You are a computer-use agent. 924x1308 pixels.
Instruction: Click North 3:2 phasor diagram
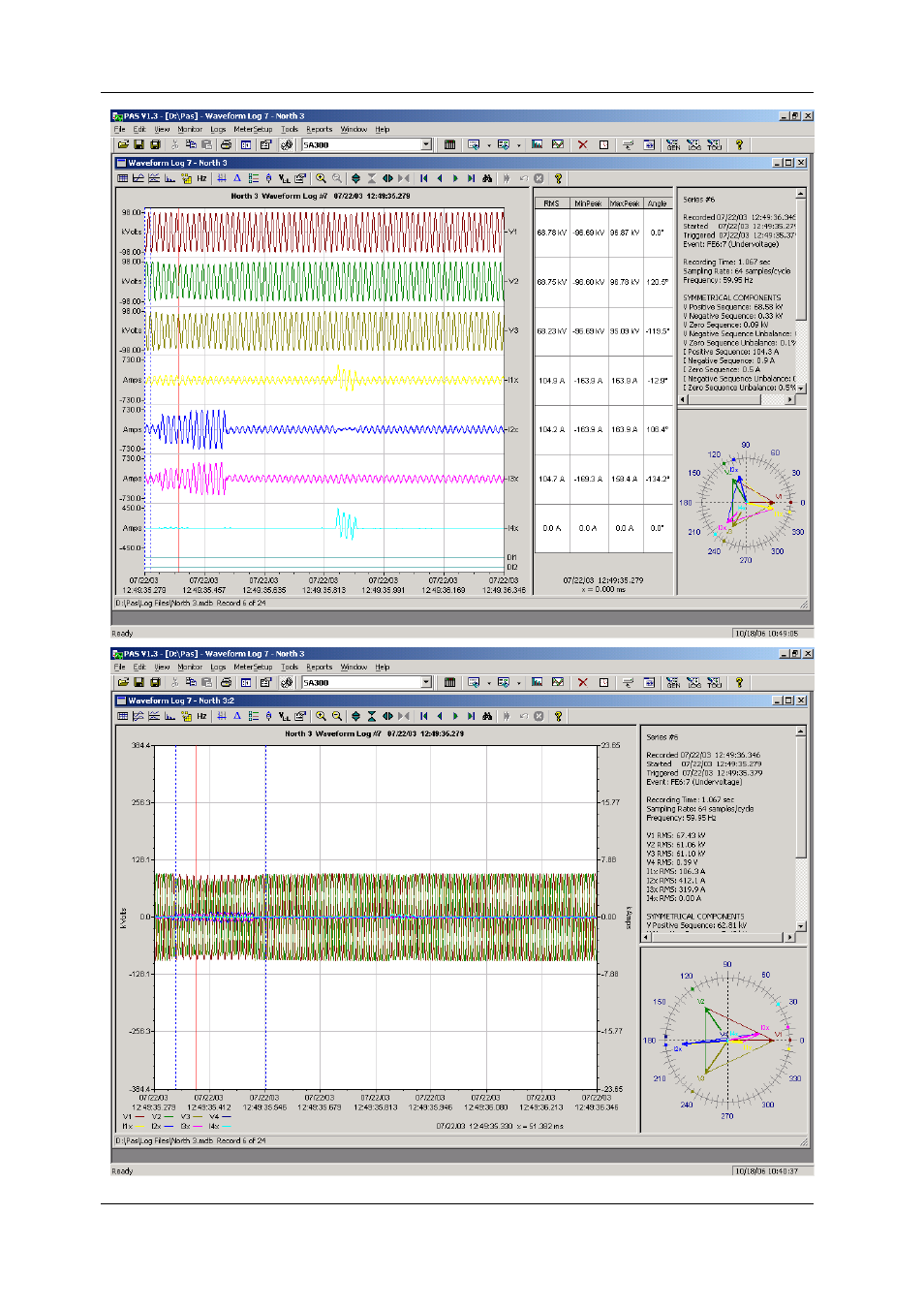click(726, 1040)
